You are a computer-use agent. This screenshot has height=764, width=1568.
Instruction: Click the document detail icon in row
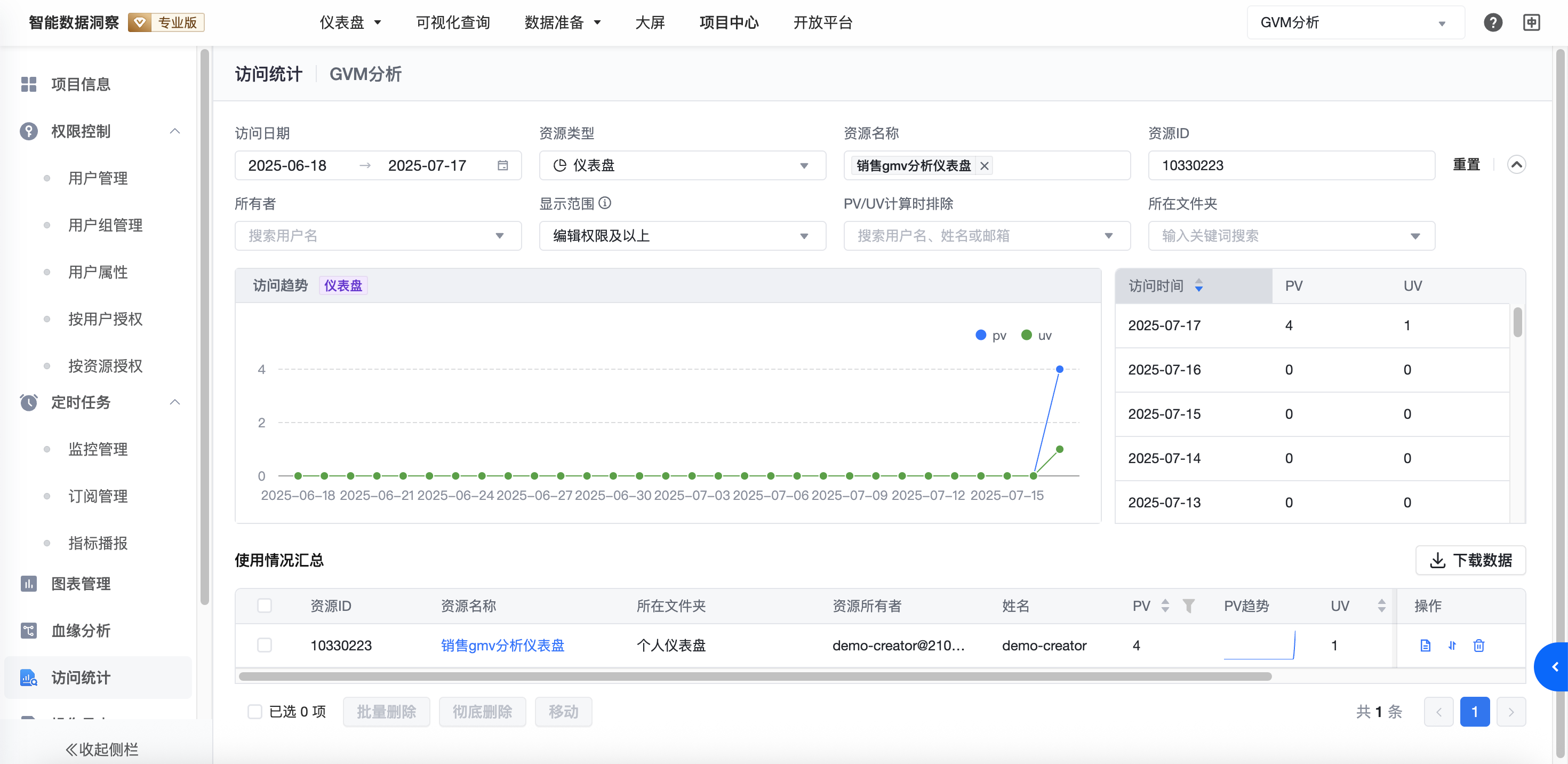point(1425,645)
